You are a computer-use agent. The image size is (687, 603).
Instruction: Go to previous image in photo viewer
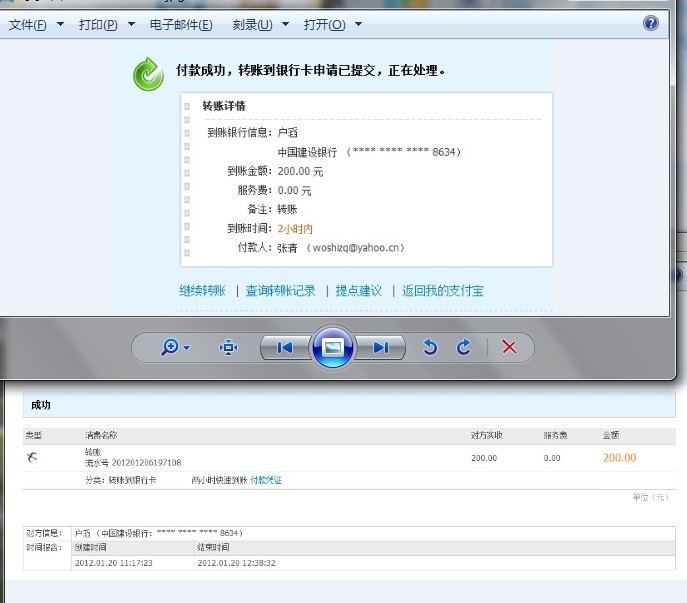pos(285,348)
